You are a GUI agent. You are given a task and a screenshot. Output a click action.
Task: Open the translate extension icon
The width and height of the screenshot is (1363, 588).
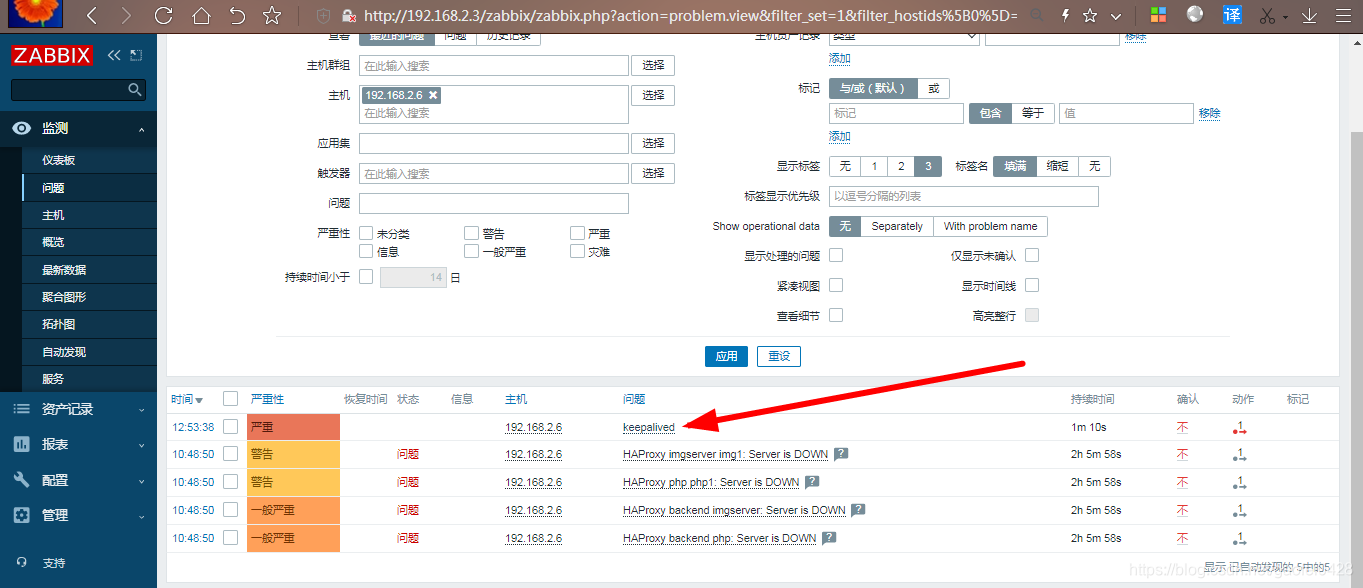[1233, 15]
